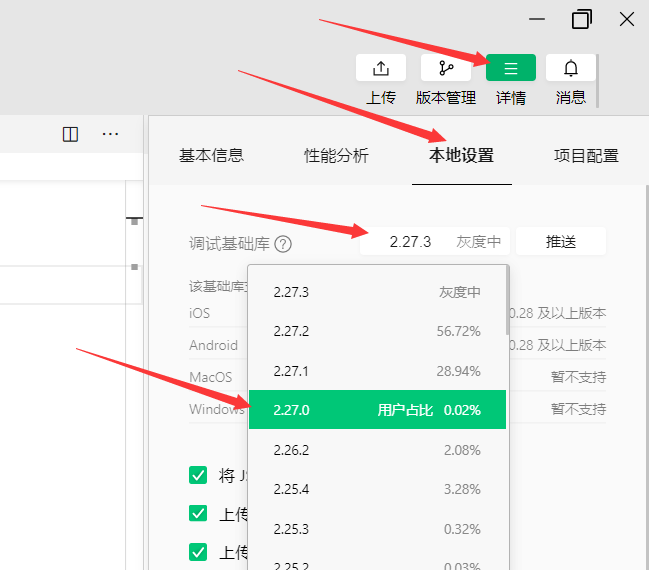Select base library version 2.25.3
Image resolution: width=649 pixels, height=570 pixels.
[x=377, y=529]
